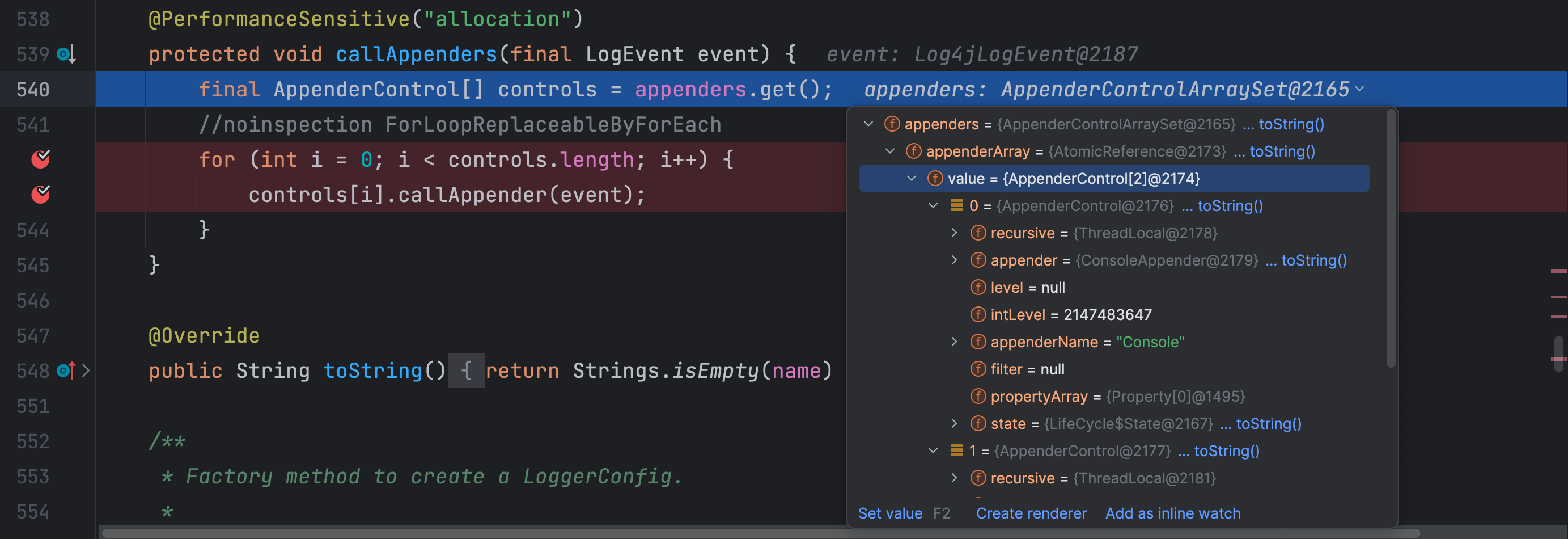Click the noinspection ForLoopReplaceableByForEach comment

point(460,124)
